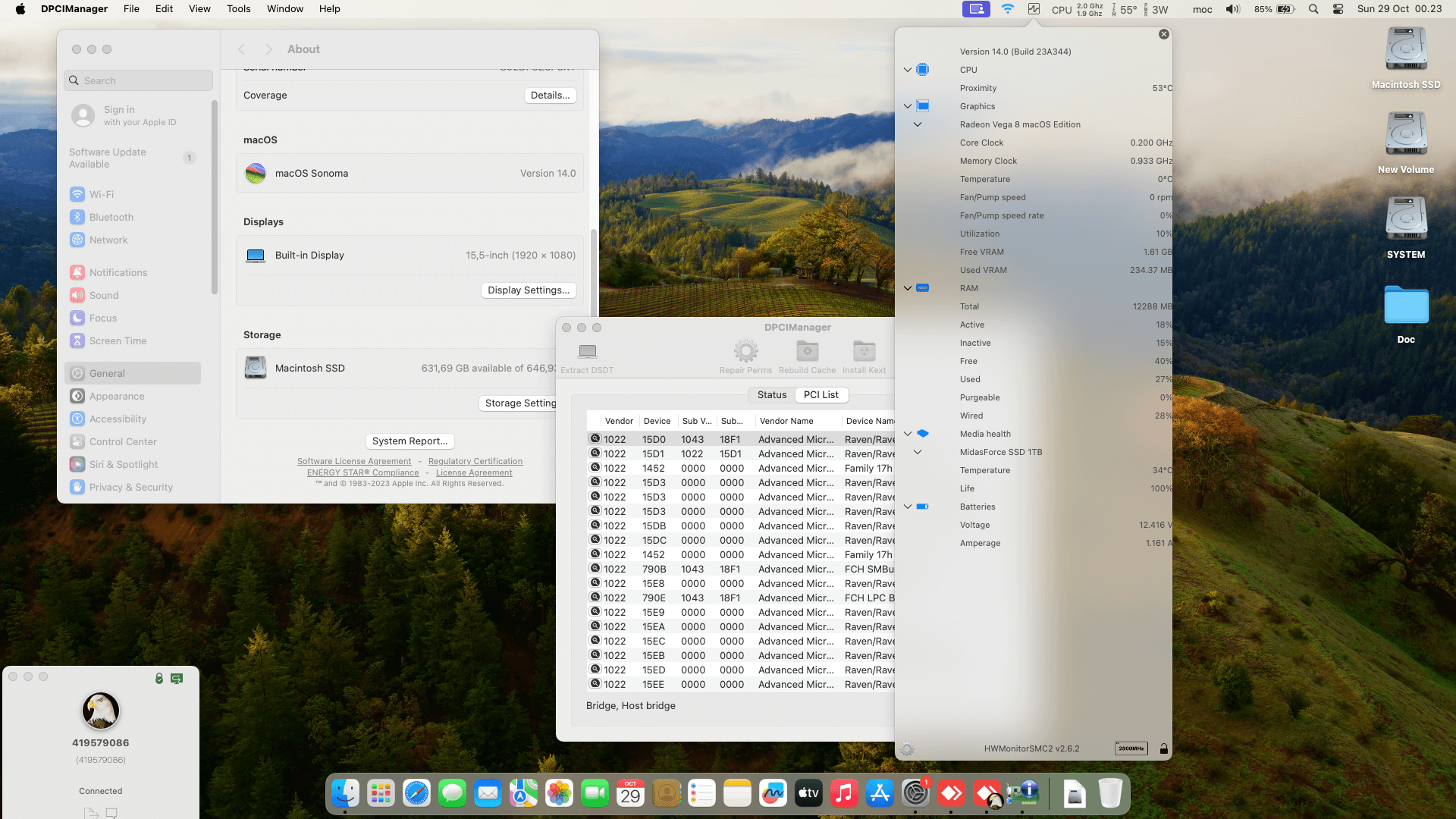1456x819 pixels.
Task: Click the Search field in Settings
Action: click(x=139, y=81)
